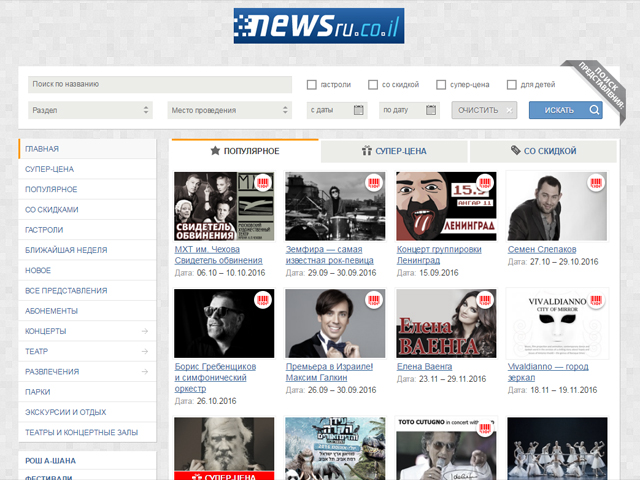Click the 'с даты' date field
640x480 pixels.
tap(337, 110)
